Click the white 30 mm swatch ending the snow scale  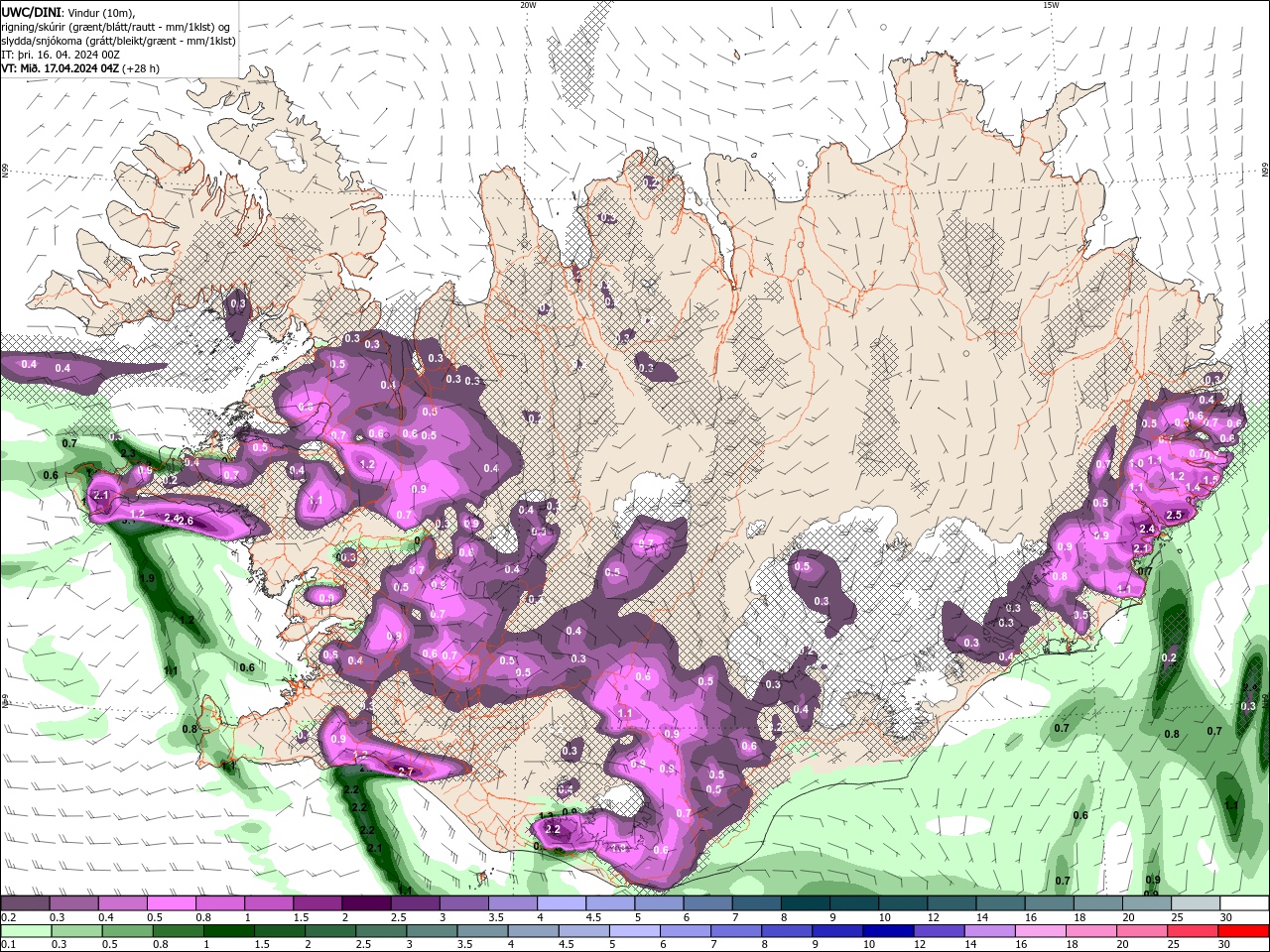(x=1244, y=902)
